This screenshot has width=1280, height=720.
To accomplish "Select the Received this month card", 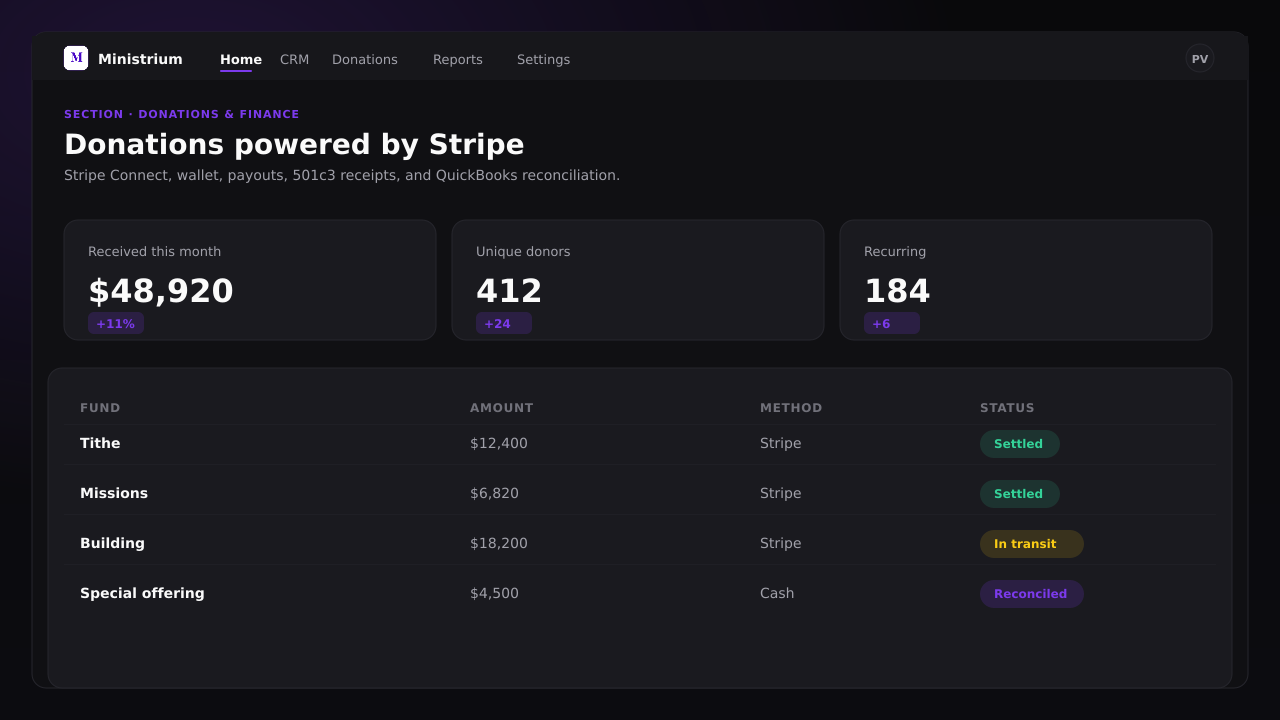I will point(250,280).
